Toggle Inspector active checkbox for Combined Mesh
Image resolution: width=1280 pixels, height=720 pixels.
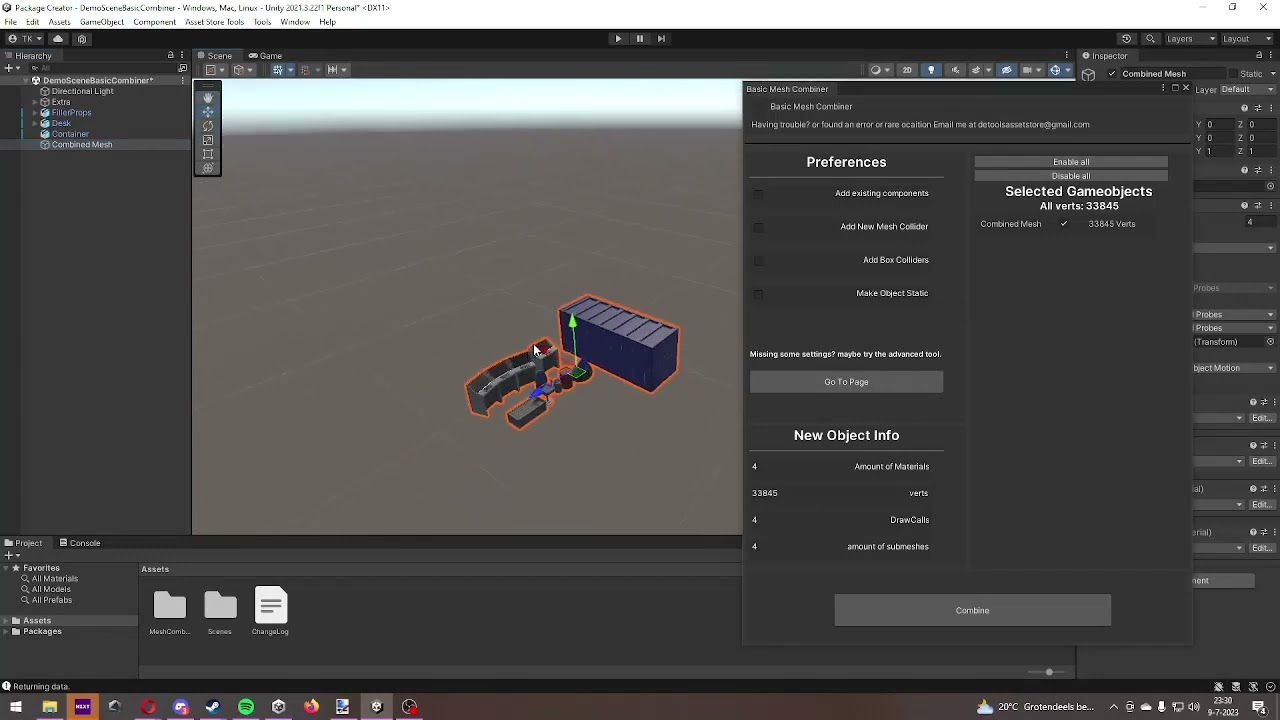point(1112,74)
